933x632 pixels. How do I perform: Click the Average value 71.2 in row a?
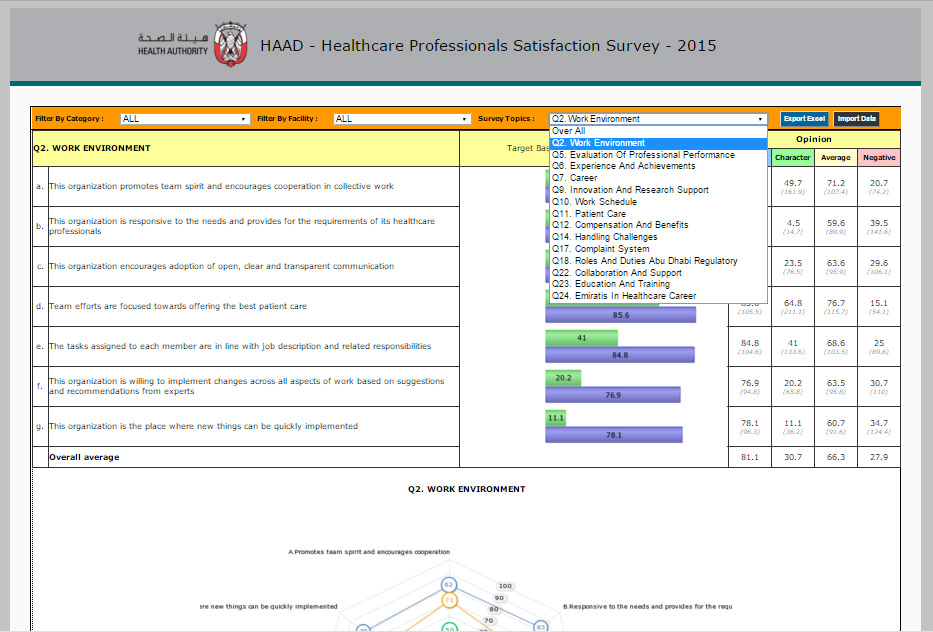coord(836,183)
